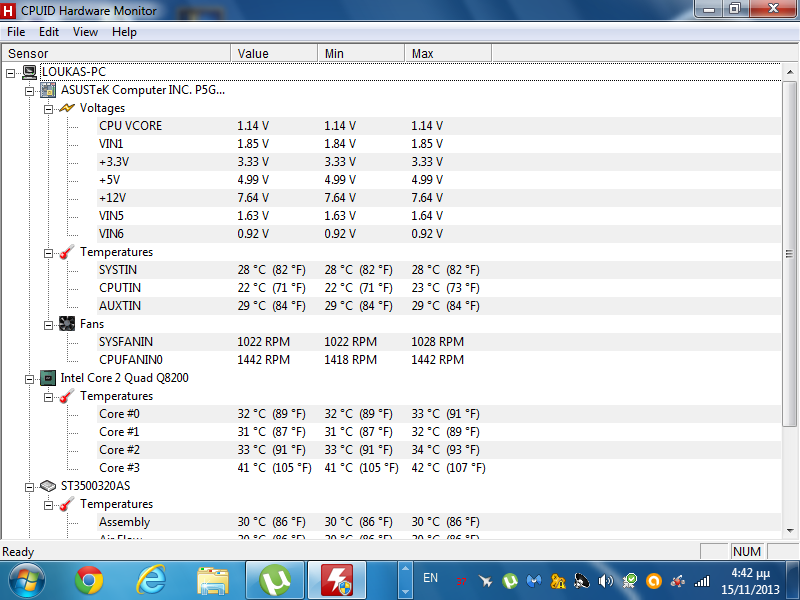
Task: Collapse the CPU core Temperatures group
Action: point(48,397)
